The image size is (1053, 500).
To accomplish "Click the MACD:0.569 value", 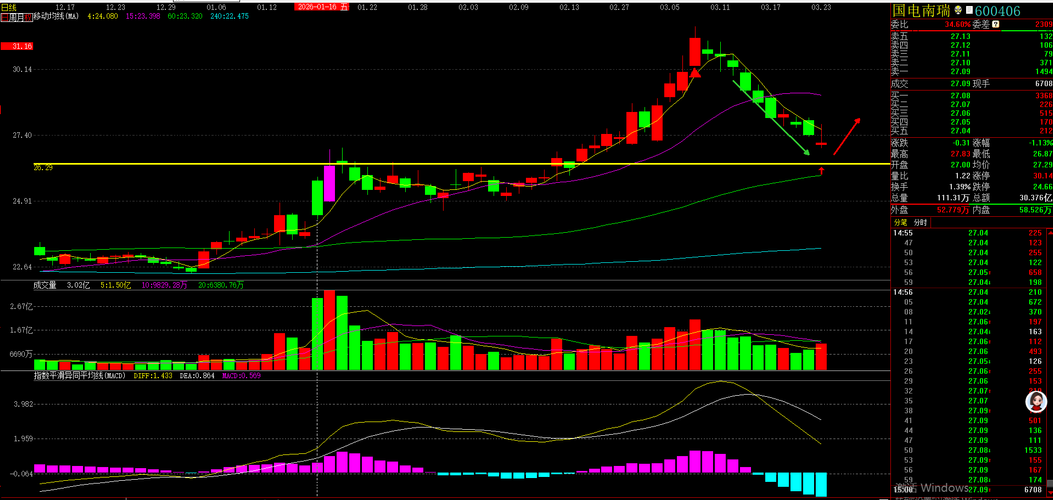I will 241,376.
